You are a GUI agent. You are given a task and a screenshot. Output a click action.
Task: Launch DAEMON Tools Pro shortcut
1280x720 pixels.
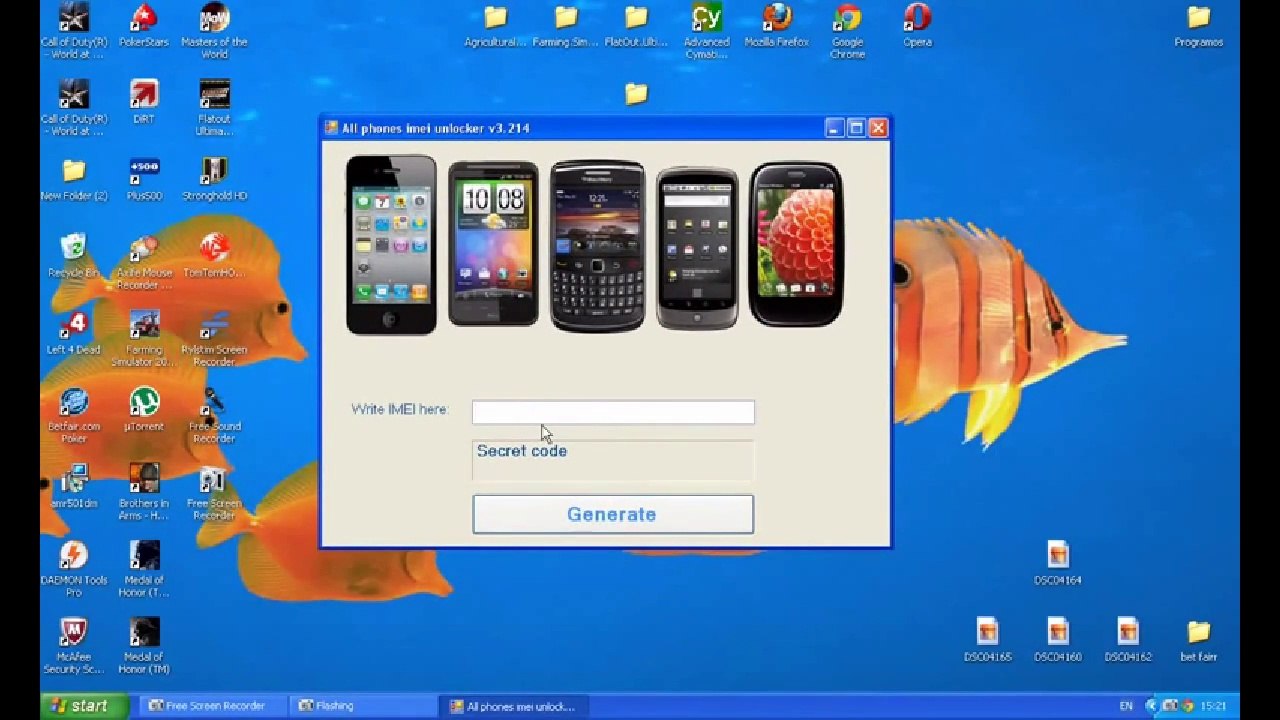pos(74,569)
